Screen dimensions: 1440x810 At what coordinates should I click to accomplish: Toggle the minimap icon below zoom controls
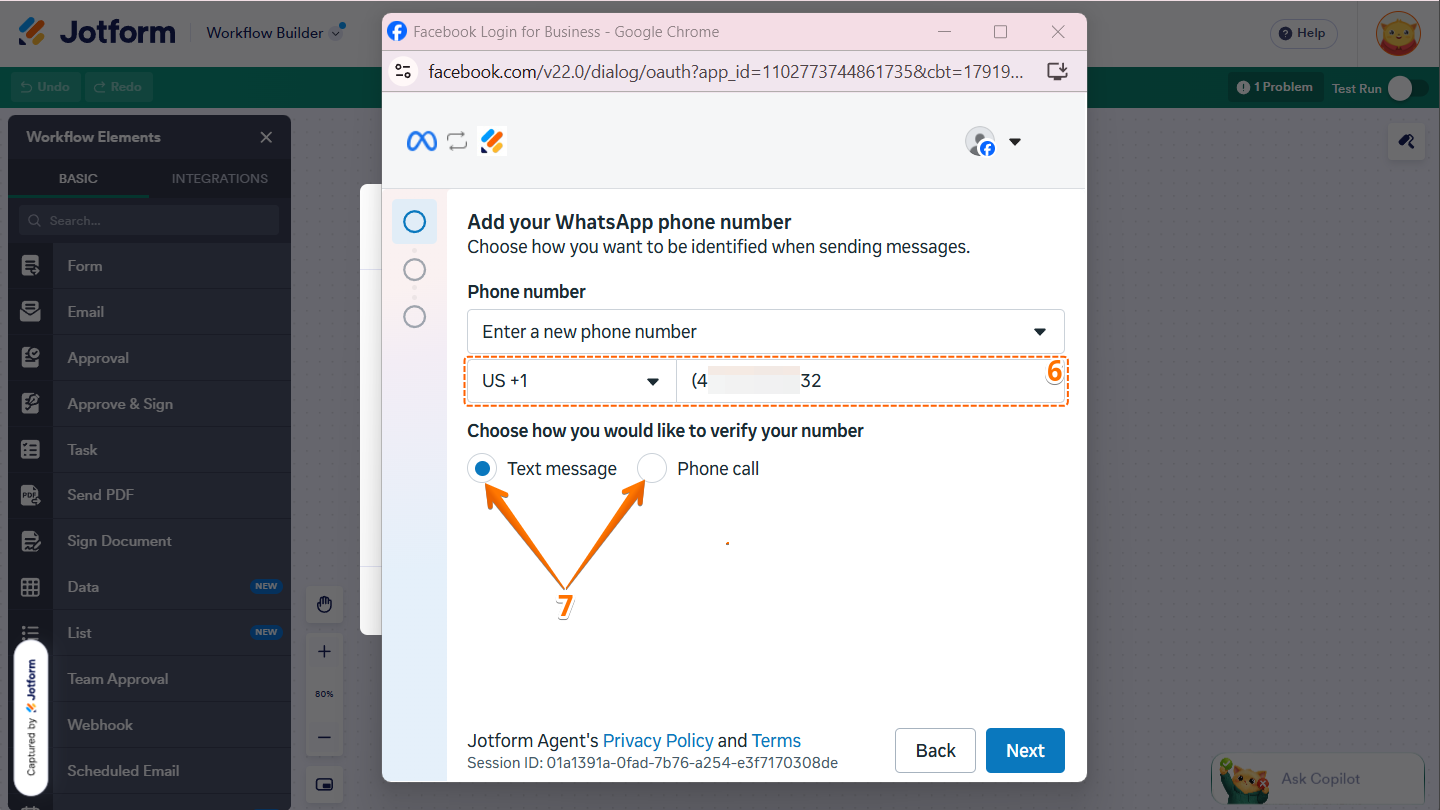pos(324,783)
